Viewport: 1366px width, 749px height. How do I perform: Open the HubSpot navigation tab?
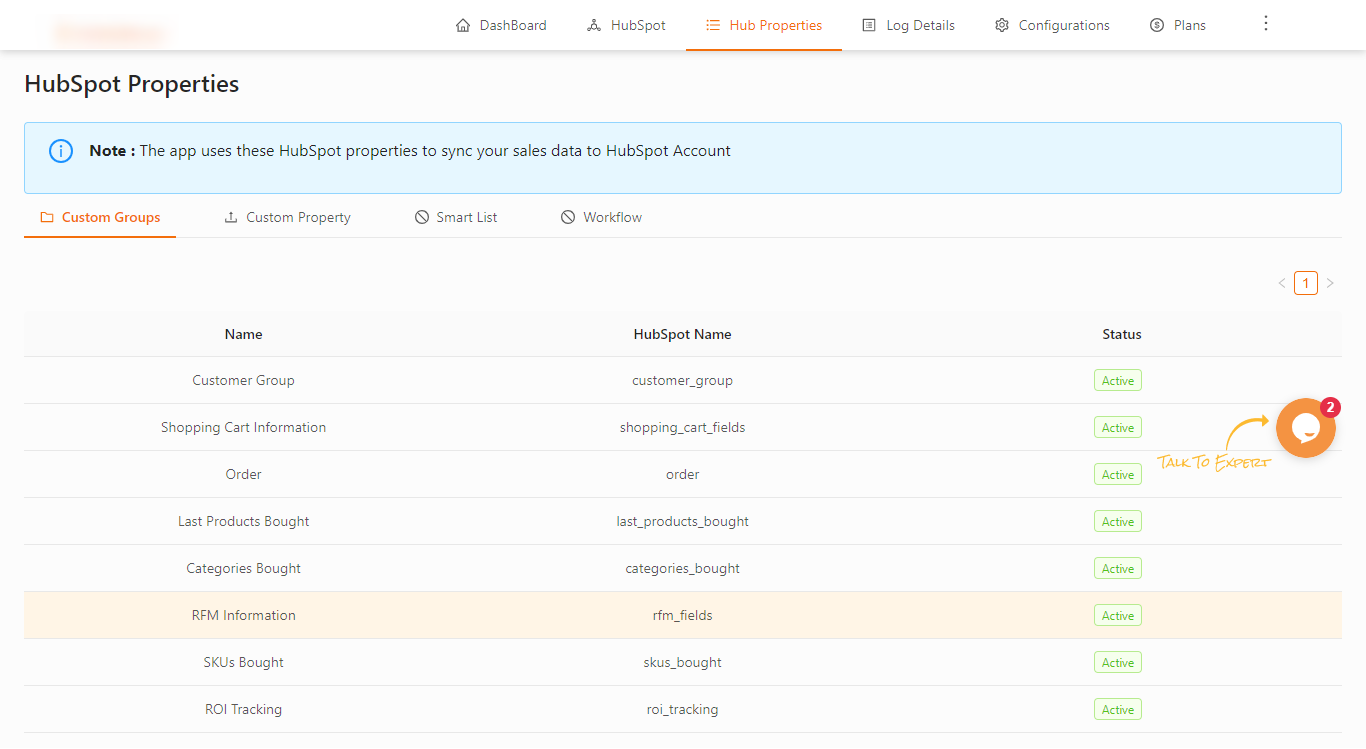point(626,25)
